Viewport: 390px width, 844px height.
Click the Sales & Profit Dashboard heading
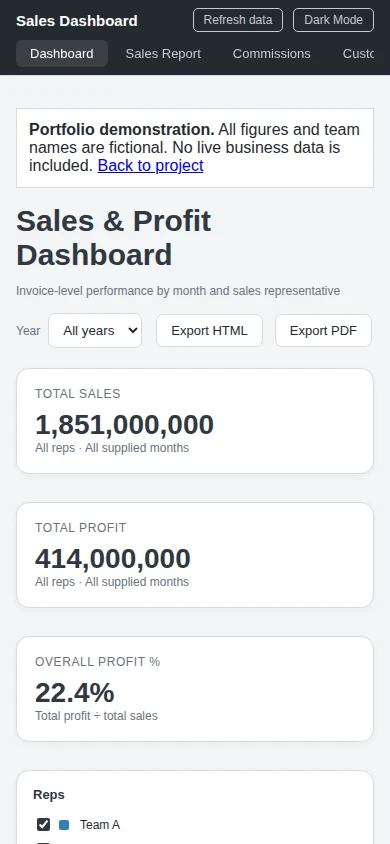114,238
